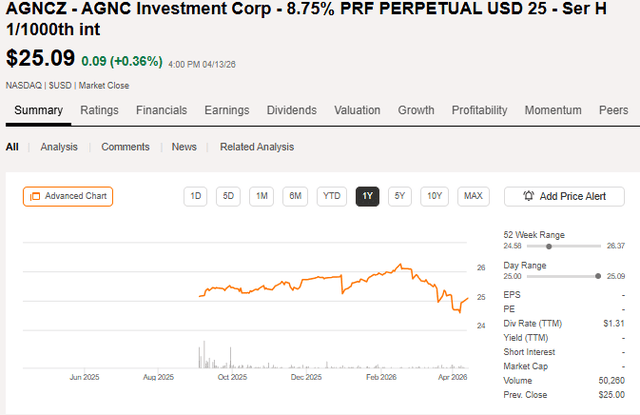Viewport: 640px width, 415px height.
Task: Choose the 5Y chart range
Action: tap(400, 196)
